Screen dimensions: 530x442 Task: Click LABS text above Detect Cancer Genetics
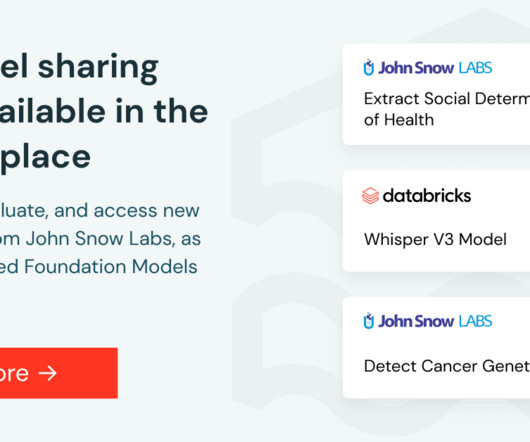click(475, 321)
